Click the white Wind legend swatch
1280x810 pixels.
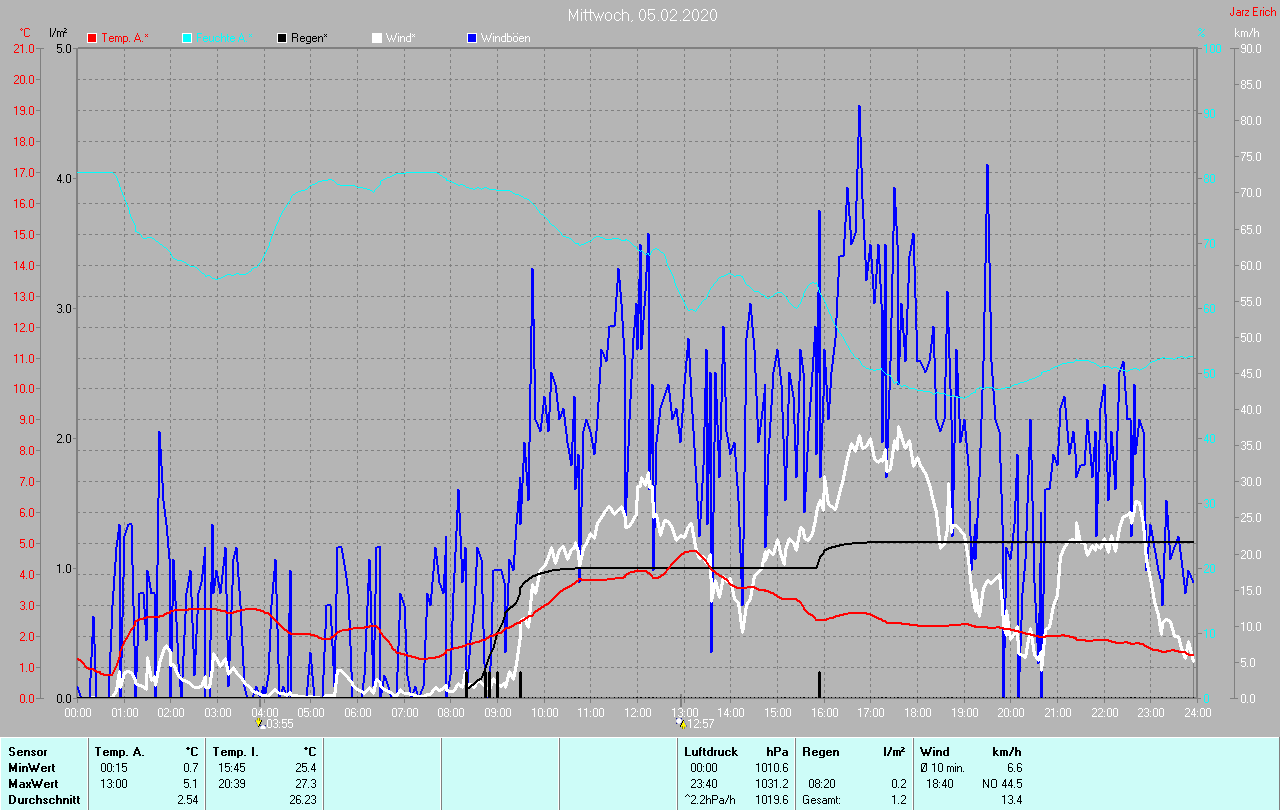click(x=377, y=38)
